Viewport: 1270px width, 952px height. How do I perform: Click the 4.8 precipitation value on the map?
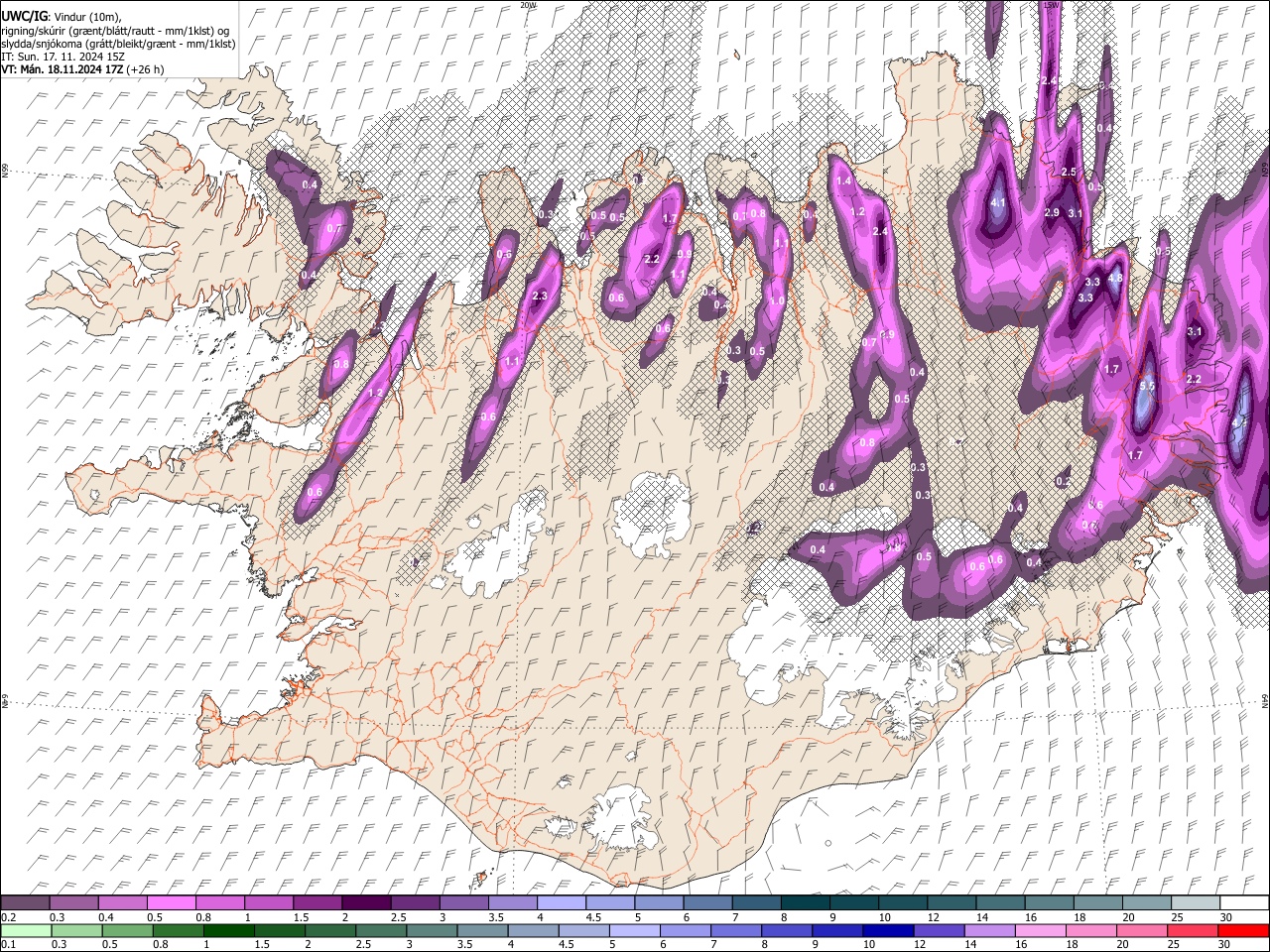(x=1115, y=279)
